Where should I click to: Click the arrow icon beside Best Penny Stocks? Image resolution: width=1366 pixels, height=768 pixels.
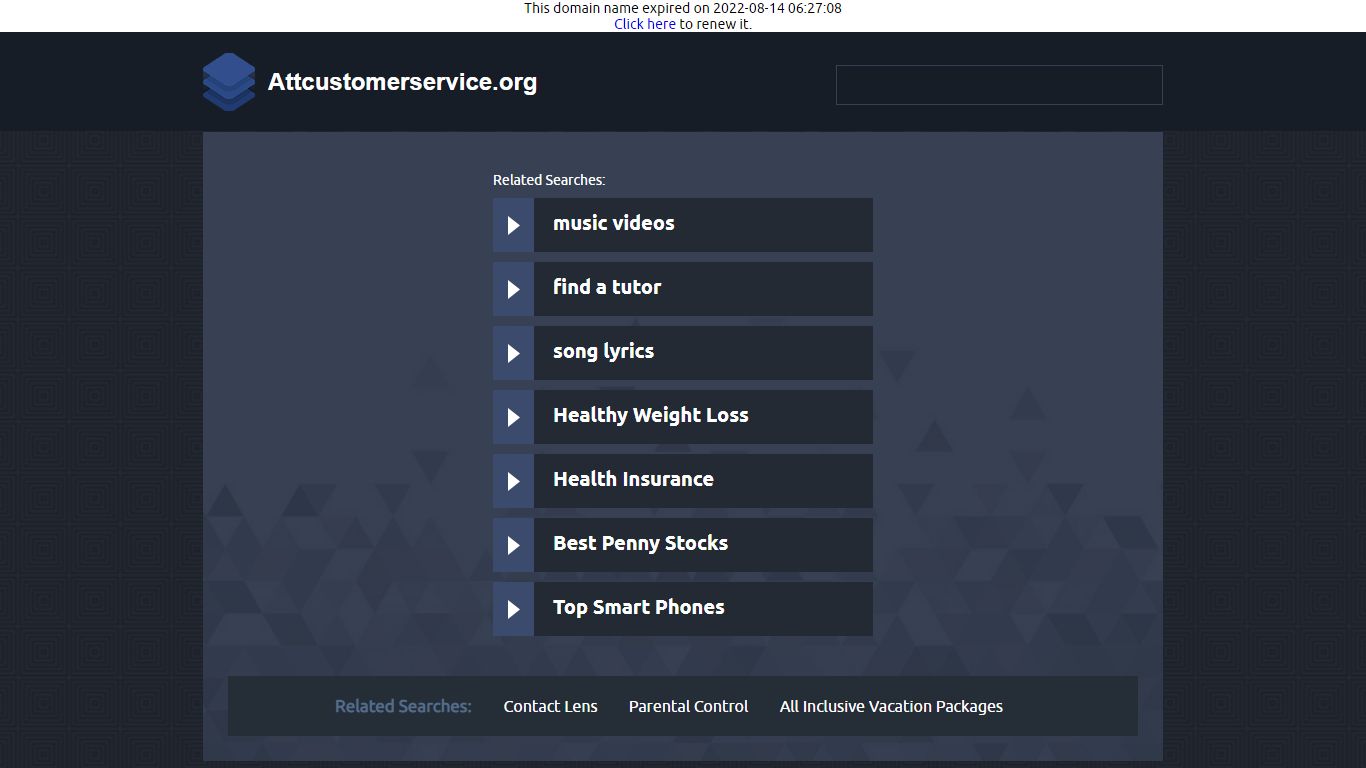click(x=513, y=545)
